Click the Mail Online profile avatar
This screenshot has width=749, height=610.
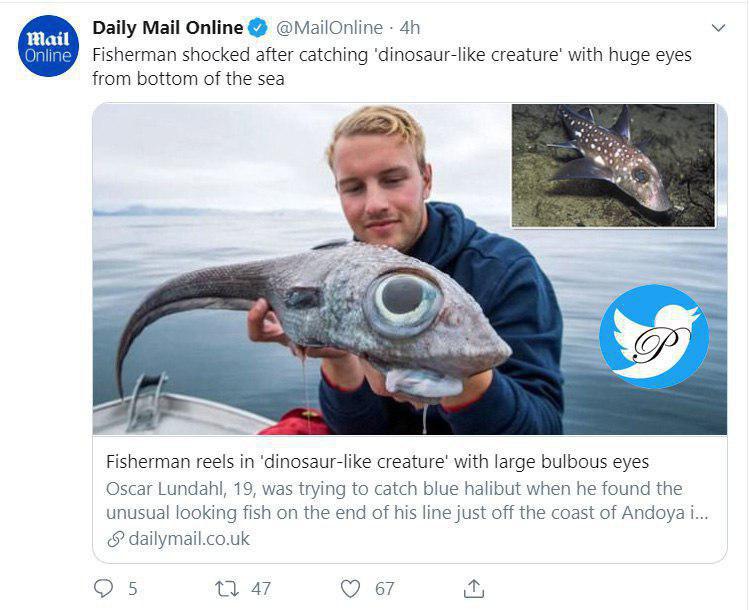[49, 44]
